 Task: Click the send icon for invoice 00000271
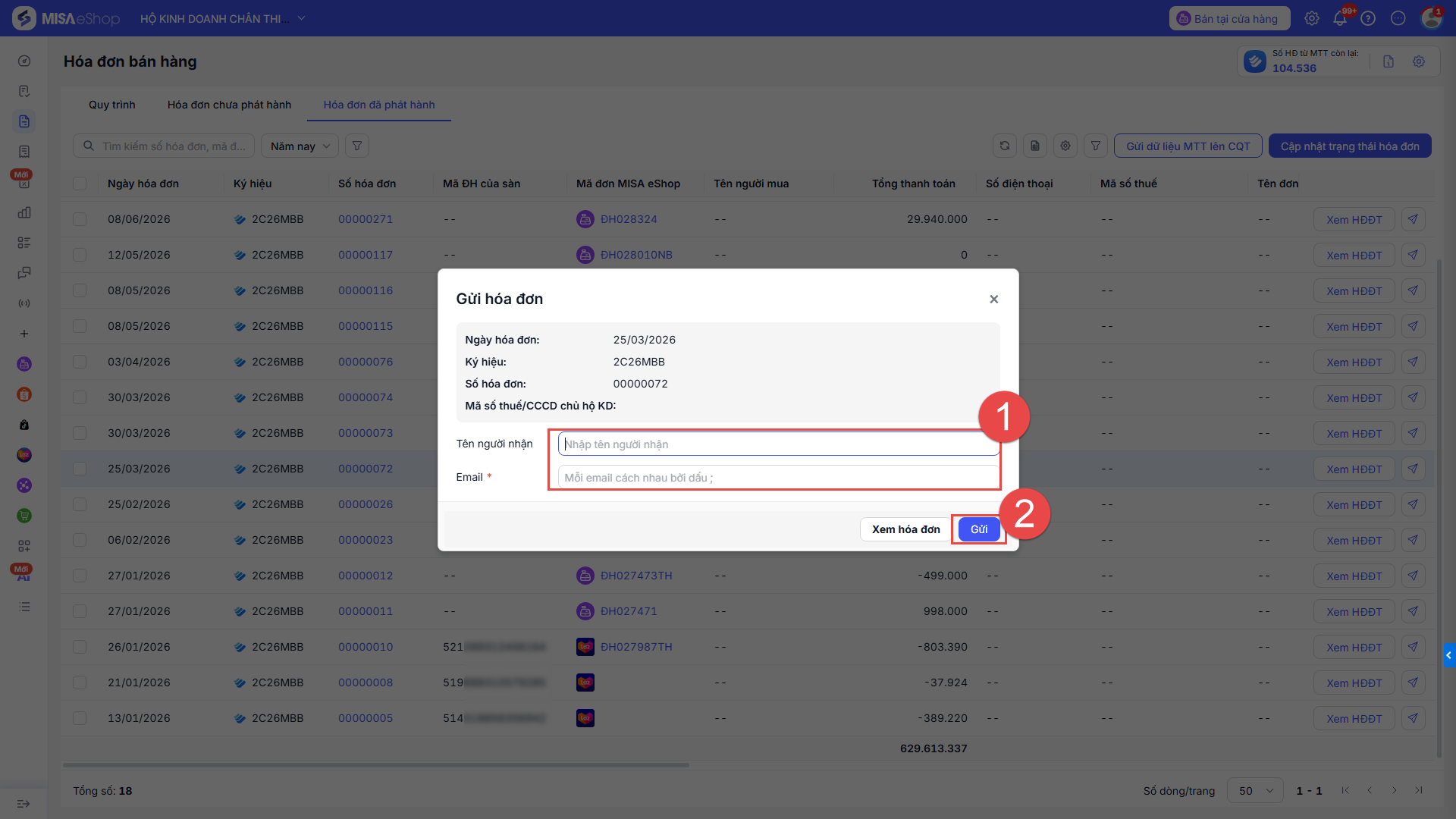click(x=1413, y=219)
